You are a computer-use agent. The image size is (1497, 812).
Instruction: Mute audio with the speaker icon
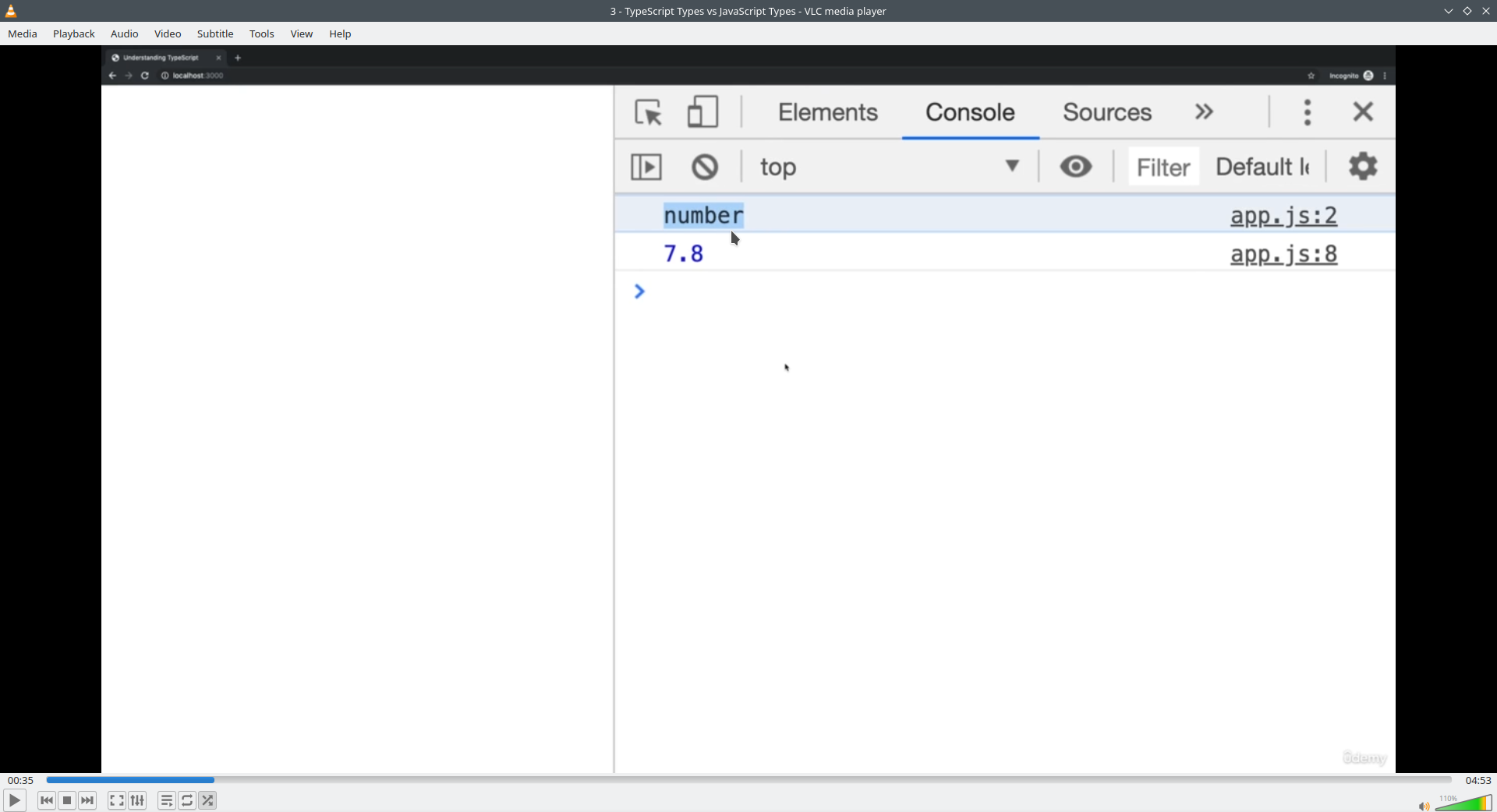tap(1424, 806)
